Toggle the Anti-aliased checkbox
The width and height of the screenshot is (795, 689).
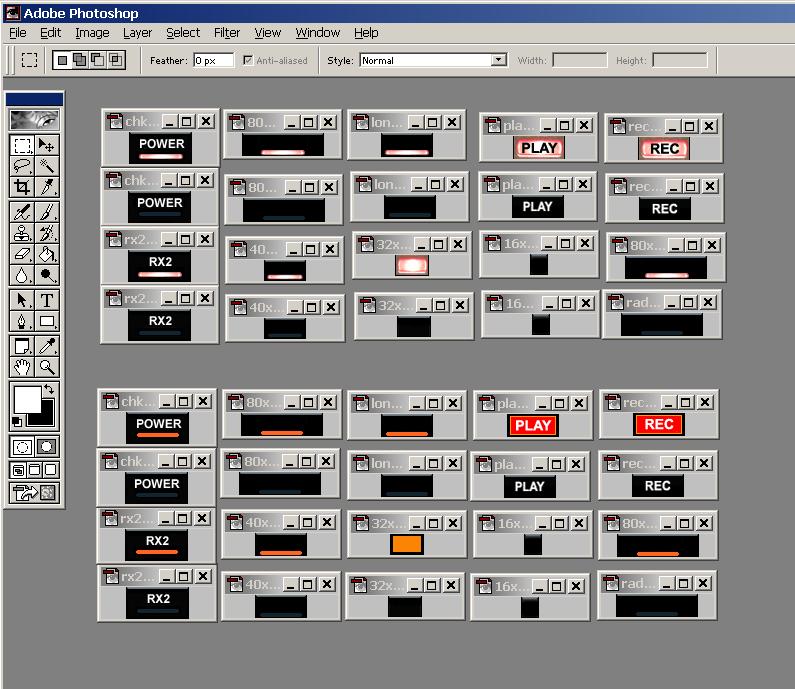click(x=248, y=60)
